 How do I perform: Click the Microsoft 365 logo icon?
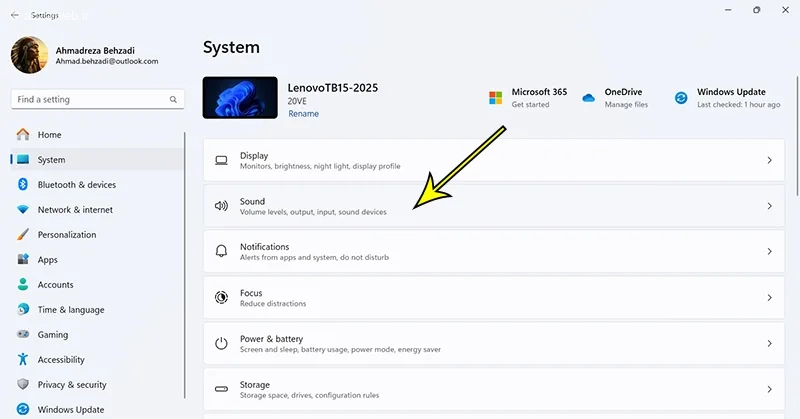[495, 98]
